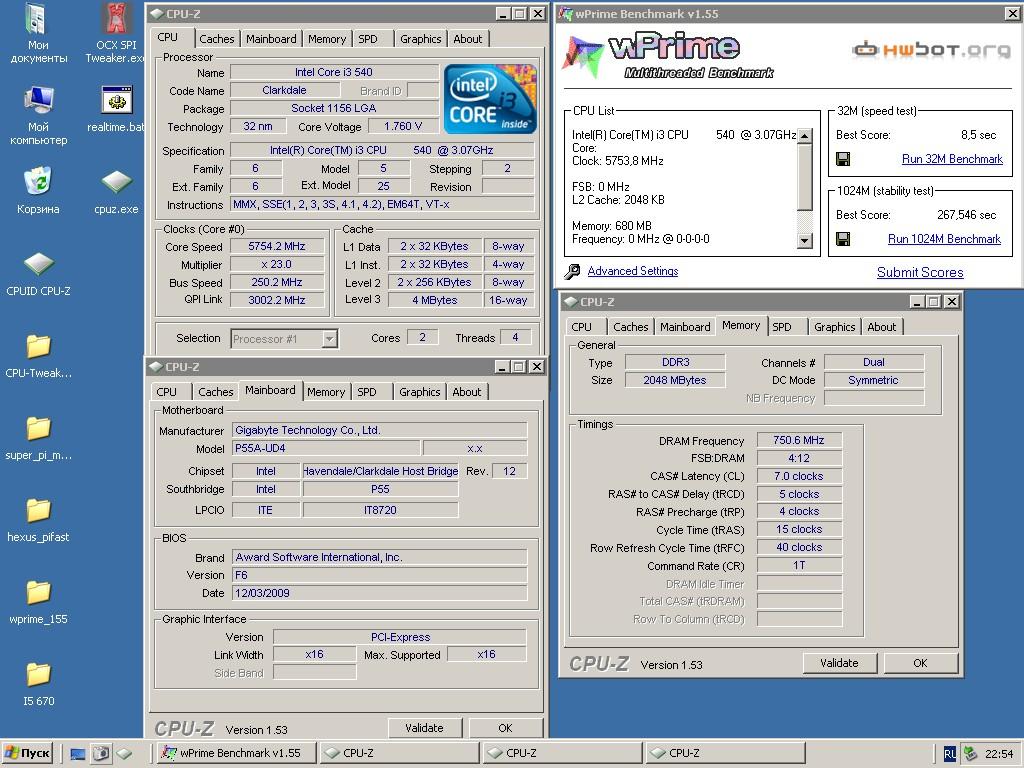Image resolution: width=1024 pixels, height=768 pixels.
Task: Click CPU List scrollbar down arrow
Action: (x=805, y=240)
